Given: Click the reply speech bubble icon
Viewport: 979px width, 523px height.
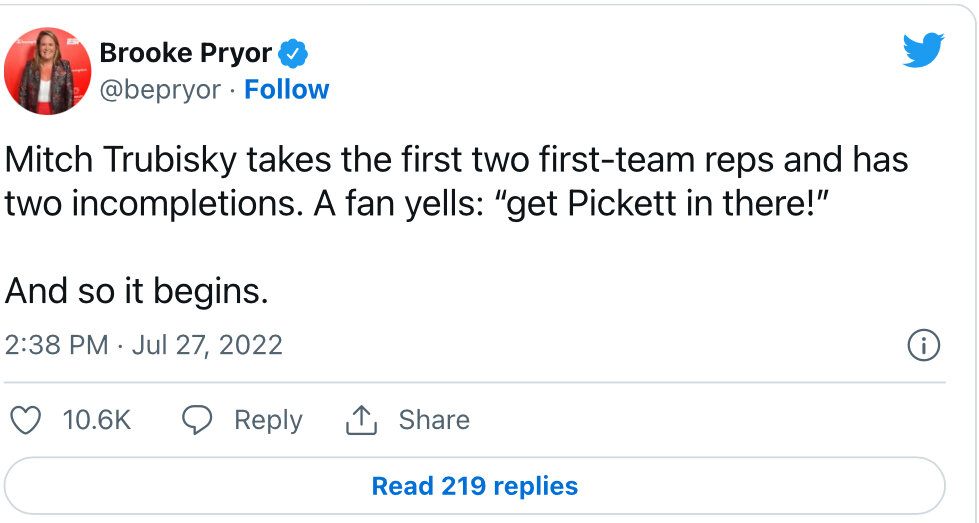Looking at the screenshot, I should point(197,419).
